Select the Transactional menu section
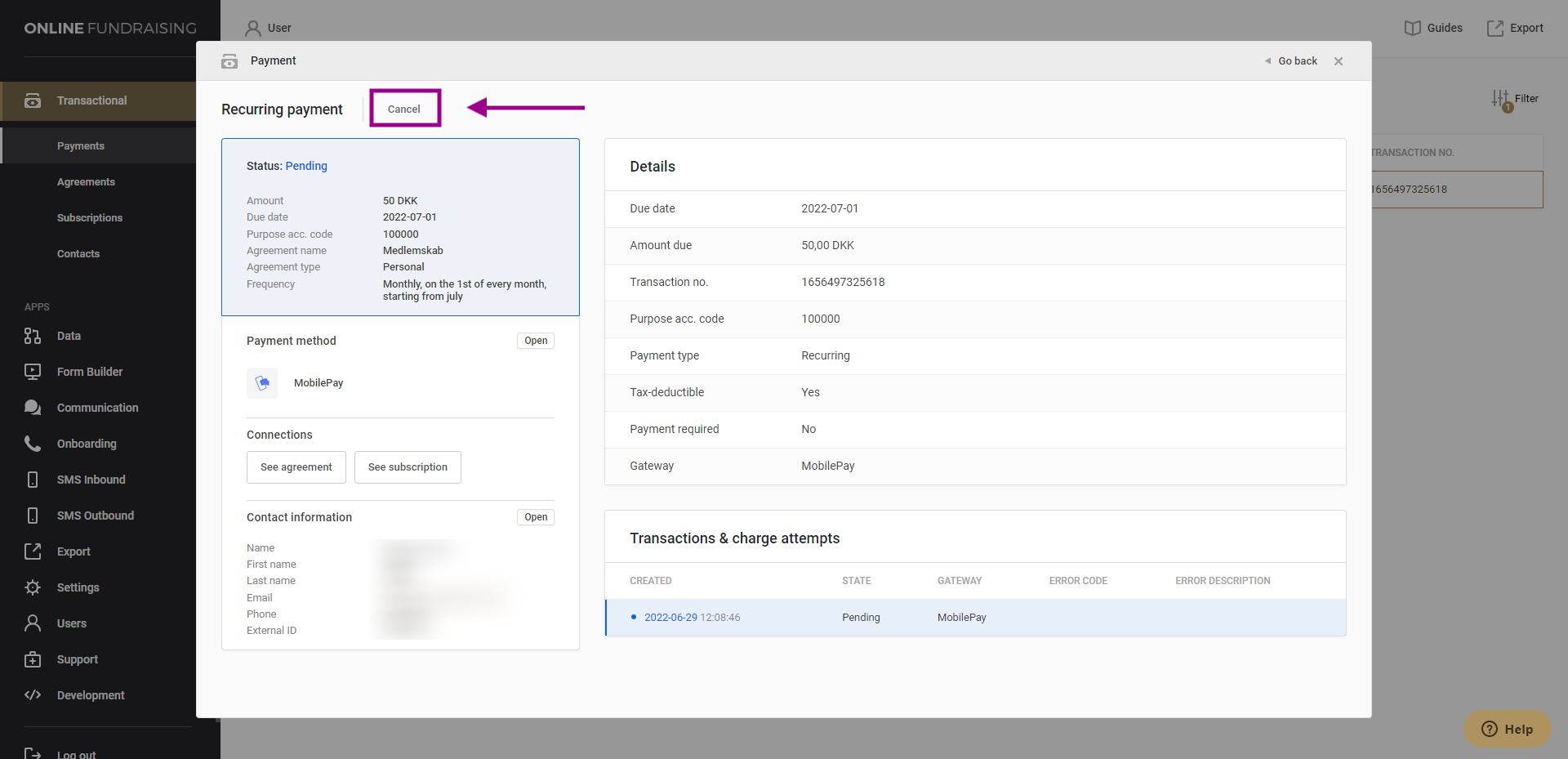The image size is (1568, 759). coord(98,101)
